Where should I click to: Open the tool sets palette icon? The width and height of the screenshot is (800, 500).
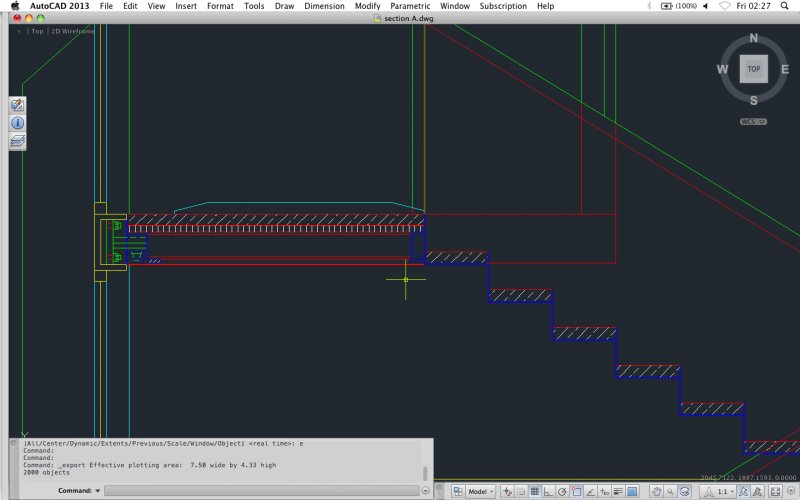click(x=17, y=104)
